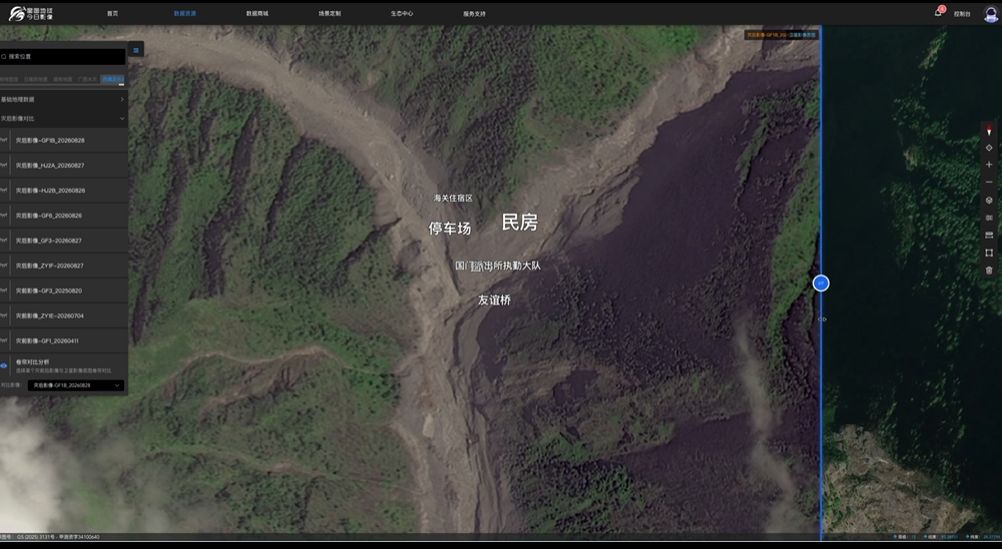
Task: Open the notification bell icon
Action: point(938,12)
